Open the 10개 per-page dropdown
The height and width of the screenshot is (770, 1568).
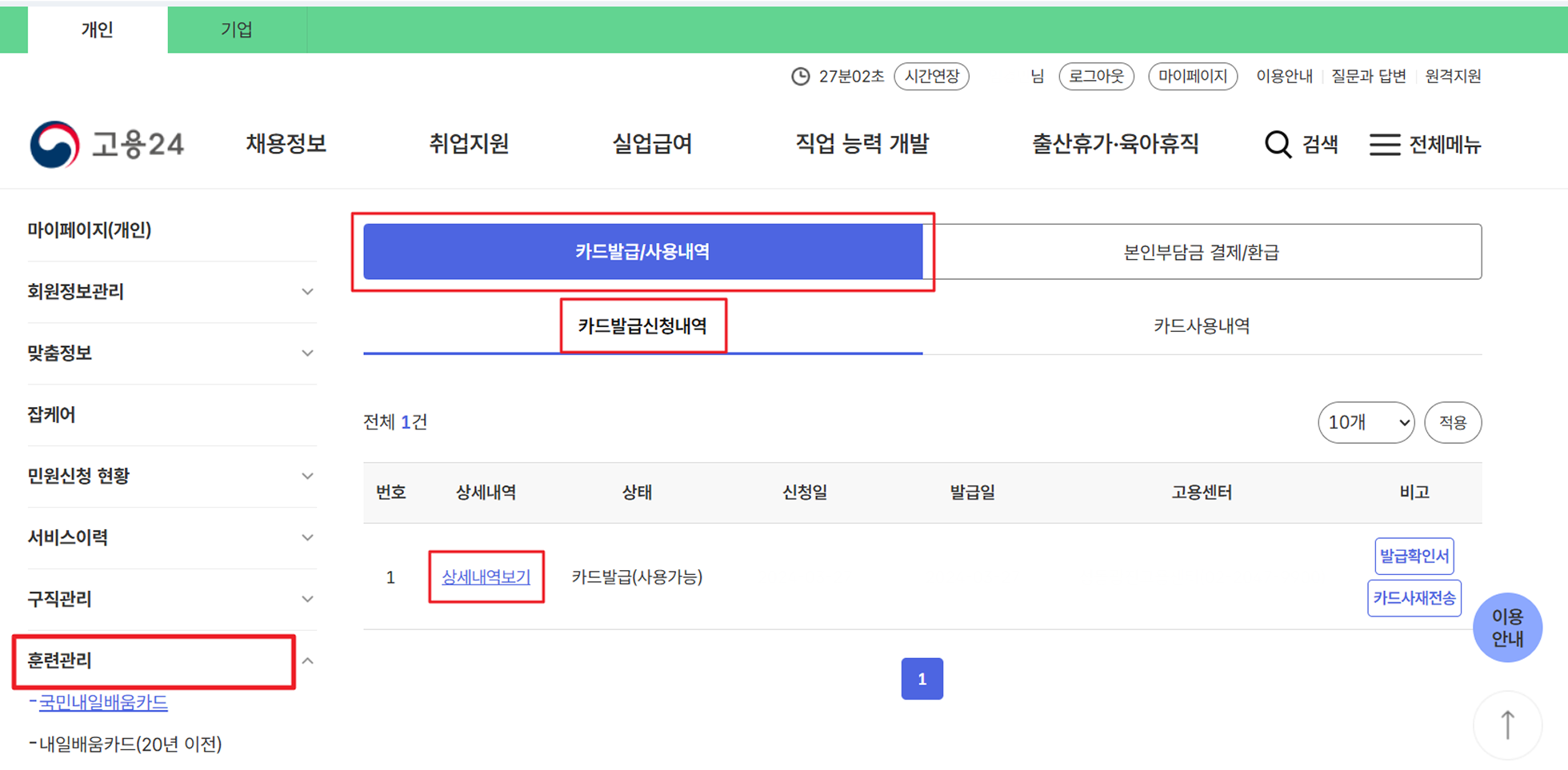point(1366,422)
